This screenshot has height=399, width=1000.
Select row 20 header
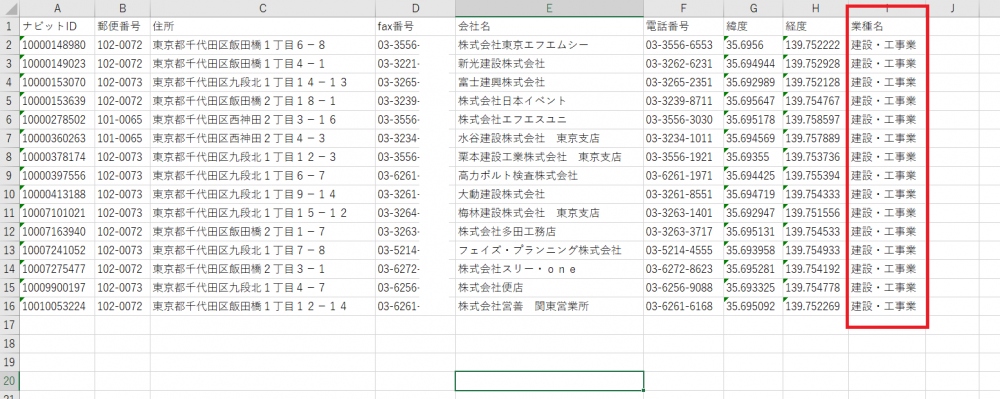(10, 381)
